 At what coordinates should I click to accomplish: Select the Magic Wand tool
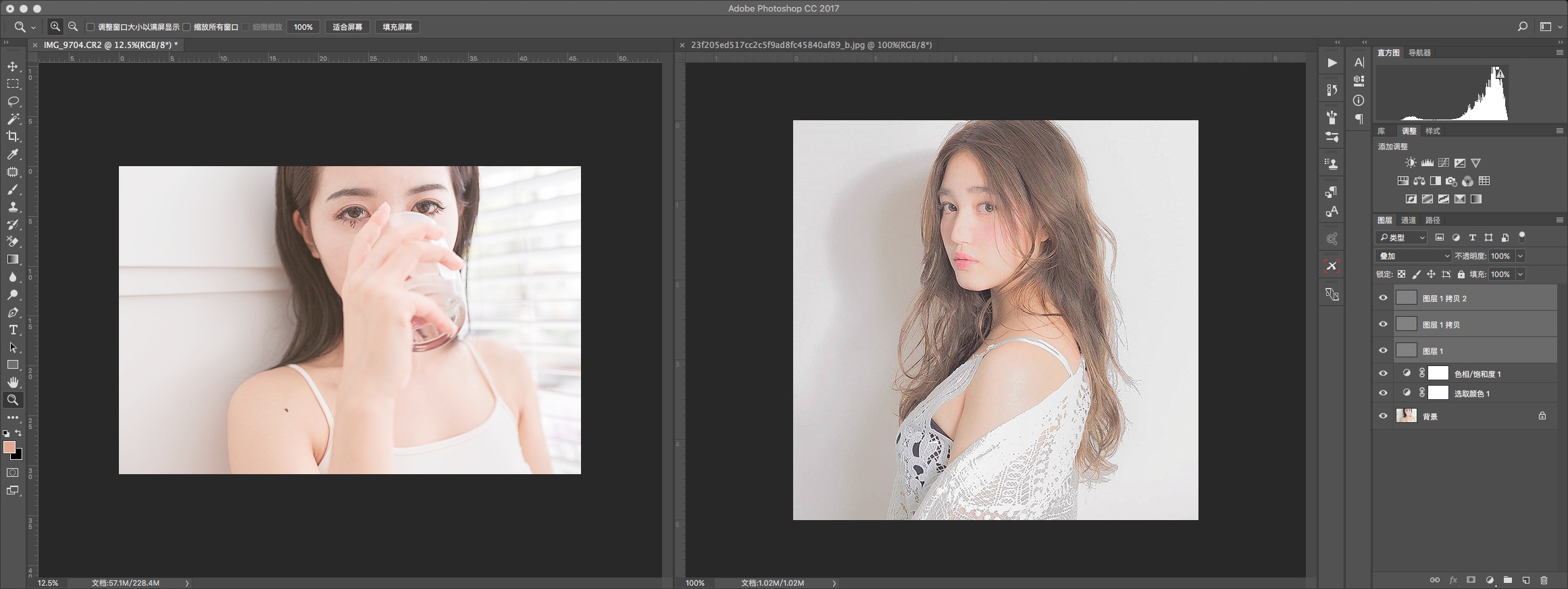[13, 119]
